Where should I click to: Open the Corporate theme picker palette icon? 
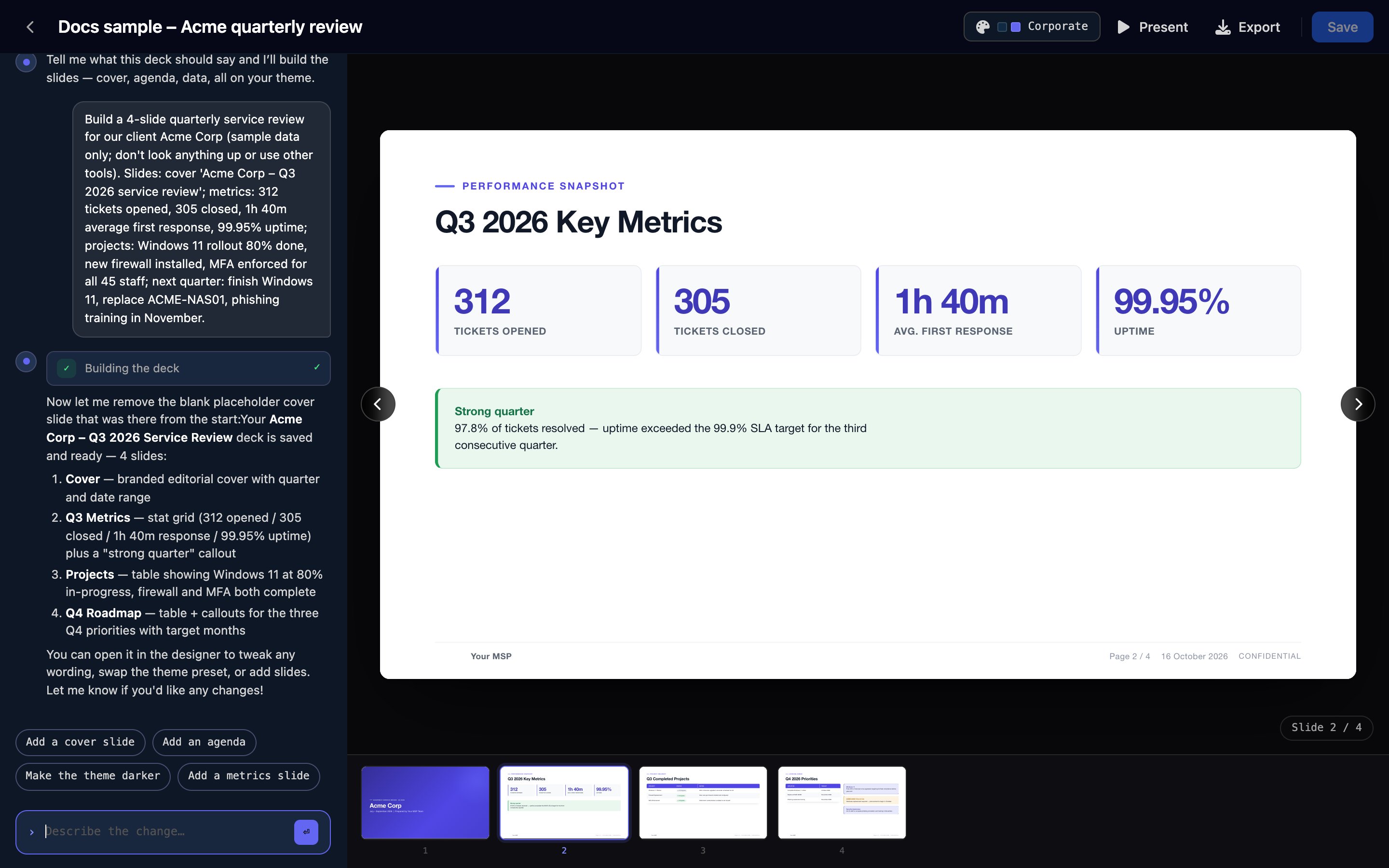pos(982,27)
